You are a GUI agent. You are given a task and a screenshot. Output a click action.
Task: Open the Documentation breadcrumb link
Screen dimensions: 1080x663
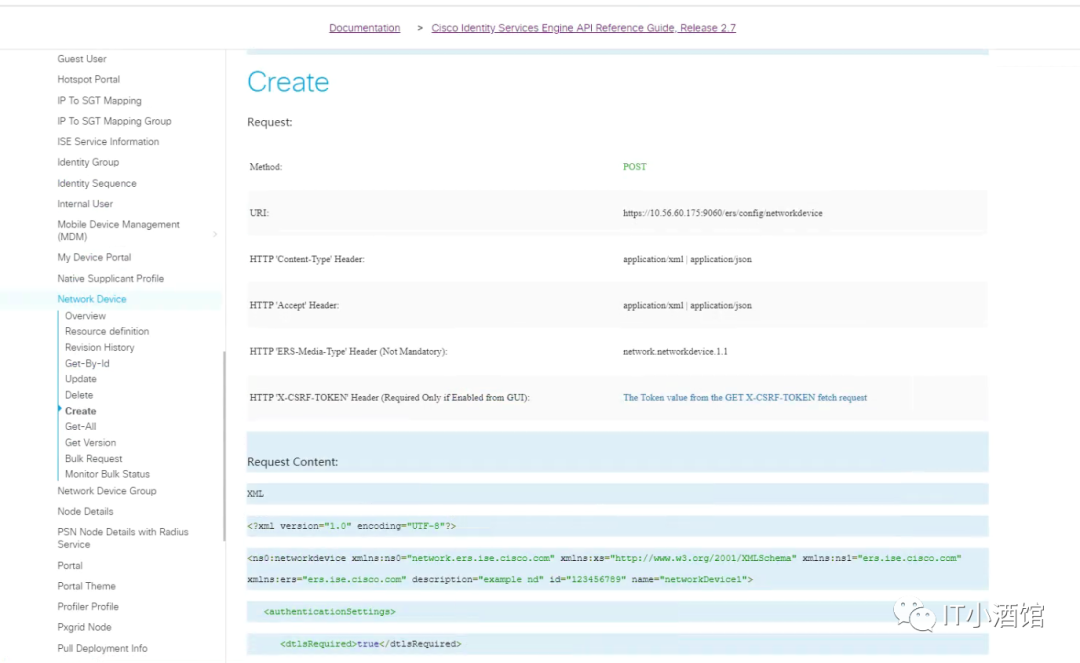[364, 27]
